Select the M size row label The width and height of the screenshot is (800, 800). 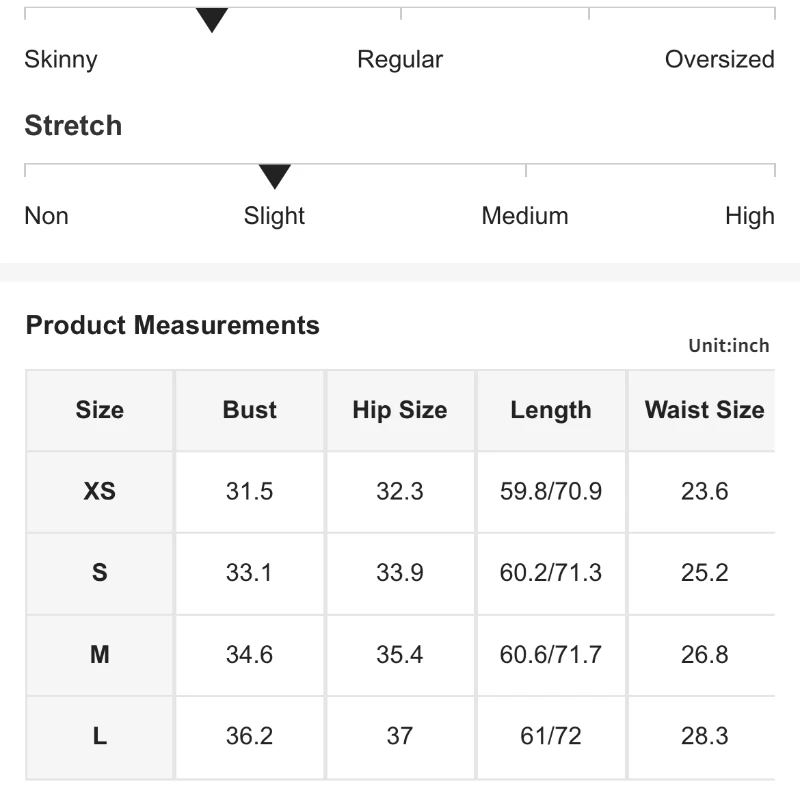point(100,655)
